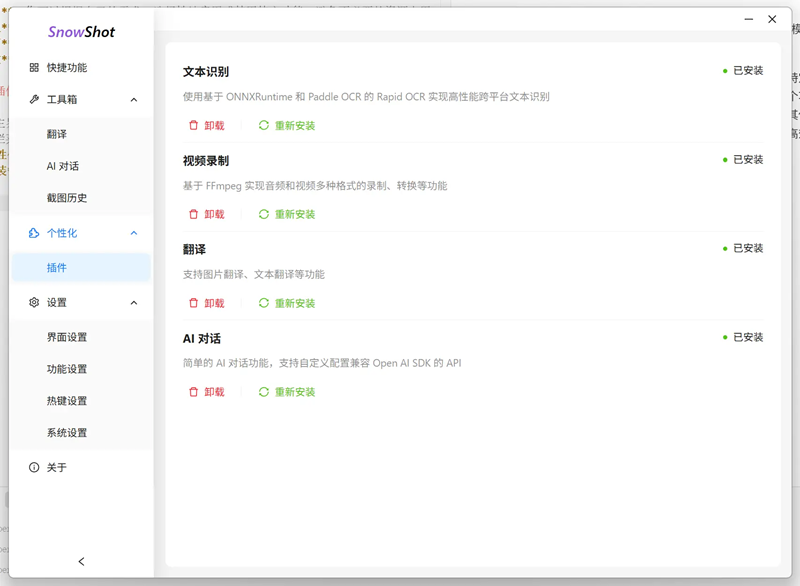Click the FFmpeg description text
This screenshot has width=800, height=586.
point(315,186)
